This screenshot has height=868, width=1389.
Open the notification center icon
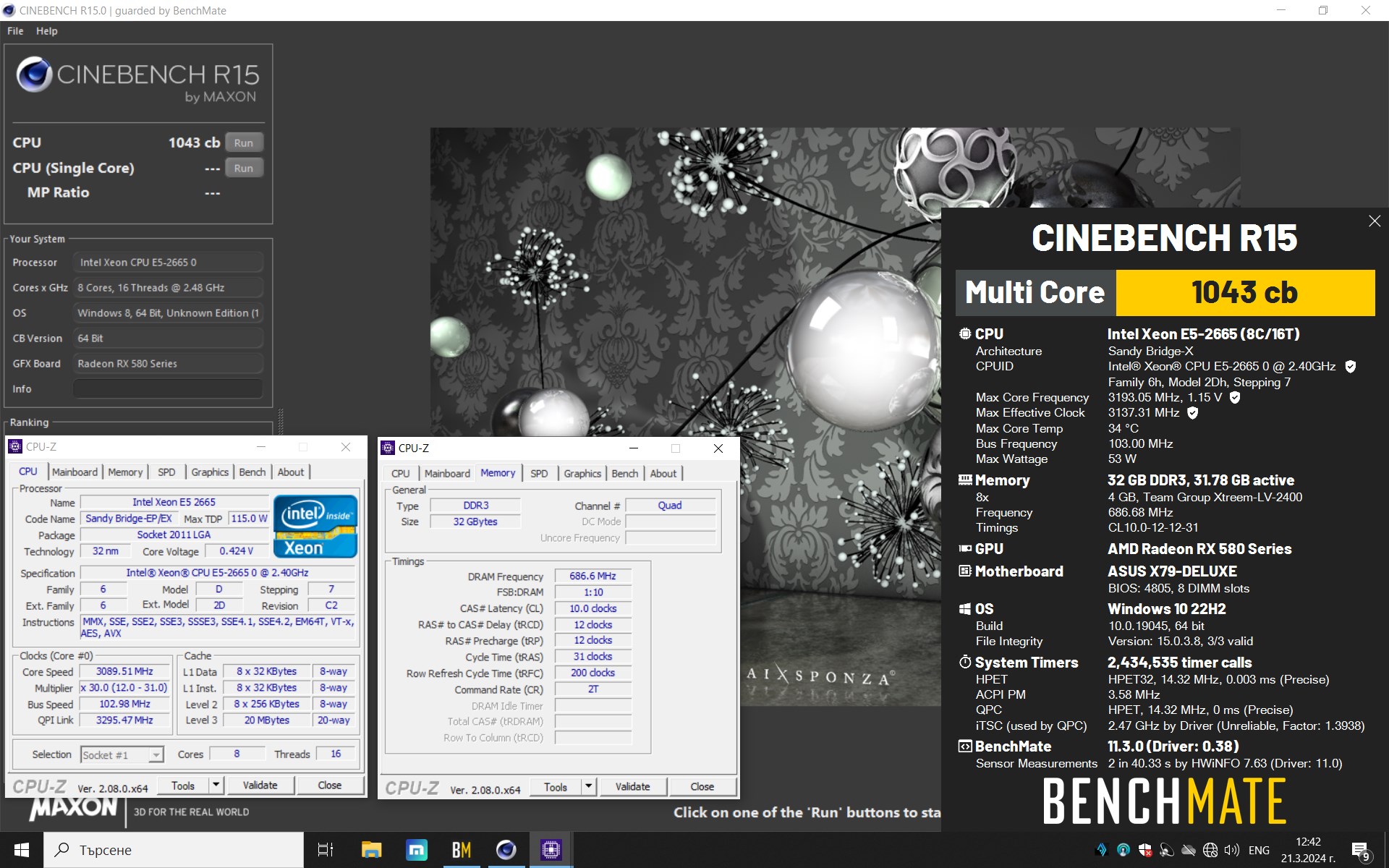tap(1360, 851)
